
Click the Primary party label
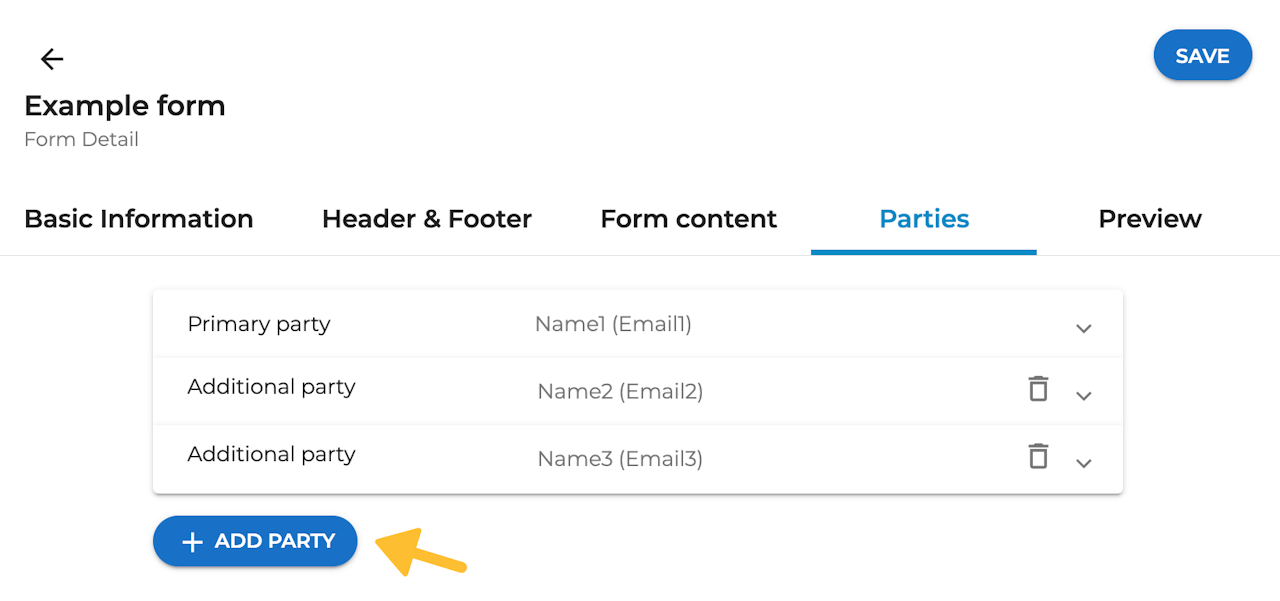click(259, 324)
